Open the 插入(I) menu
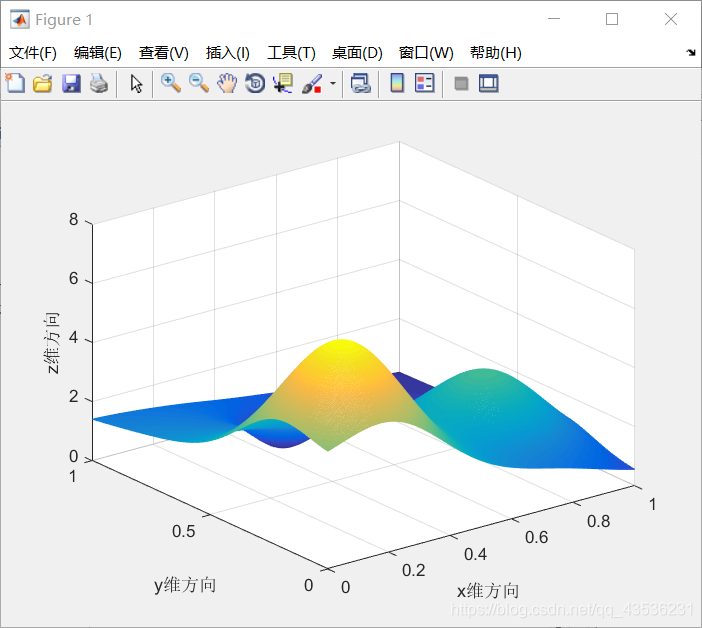The image size is (702, 628). point(227,53)
